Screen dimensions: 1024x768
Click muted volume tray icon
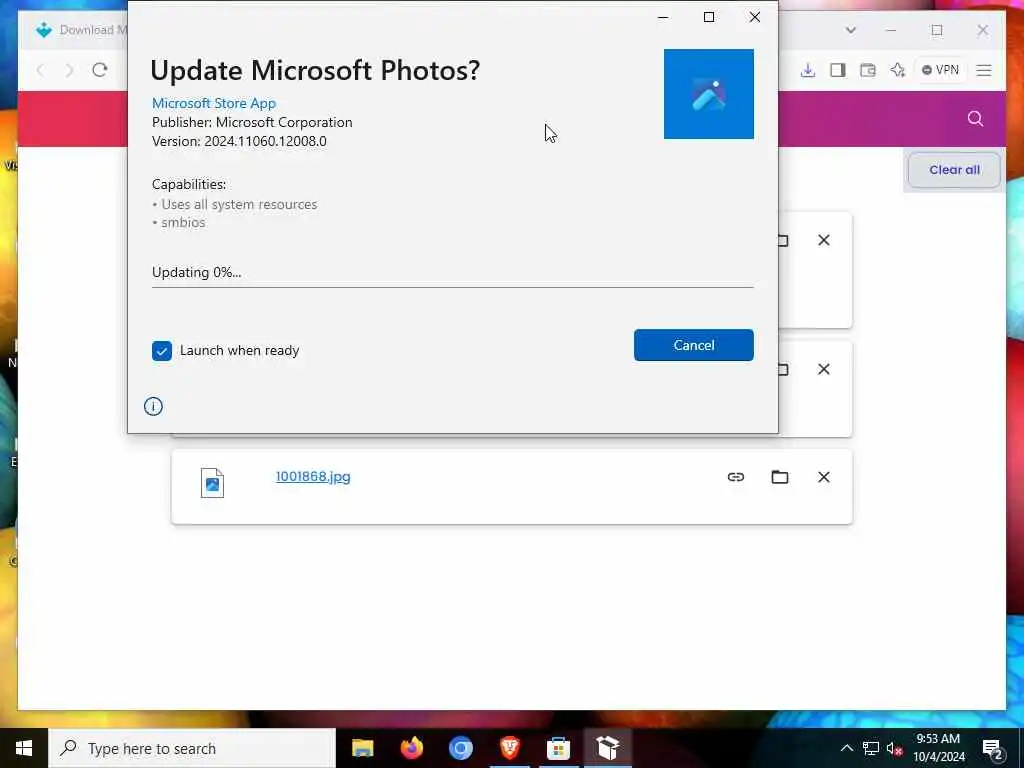(x=895, y=748)
